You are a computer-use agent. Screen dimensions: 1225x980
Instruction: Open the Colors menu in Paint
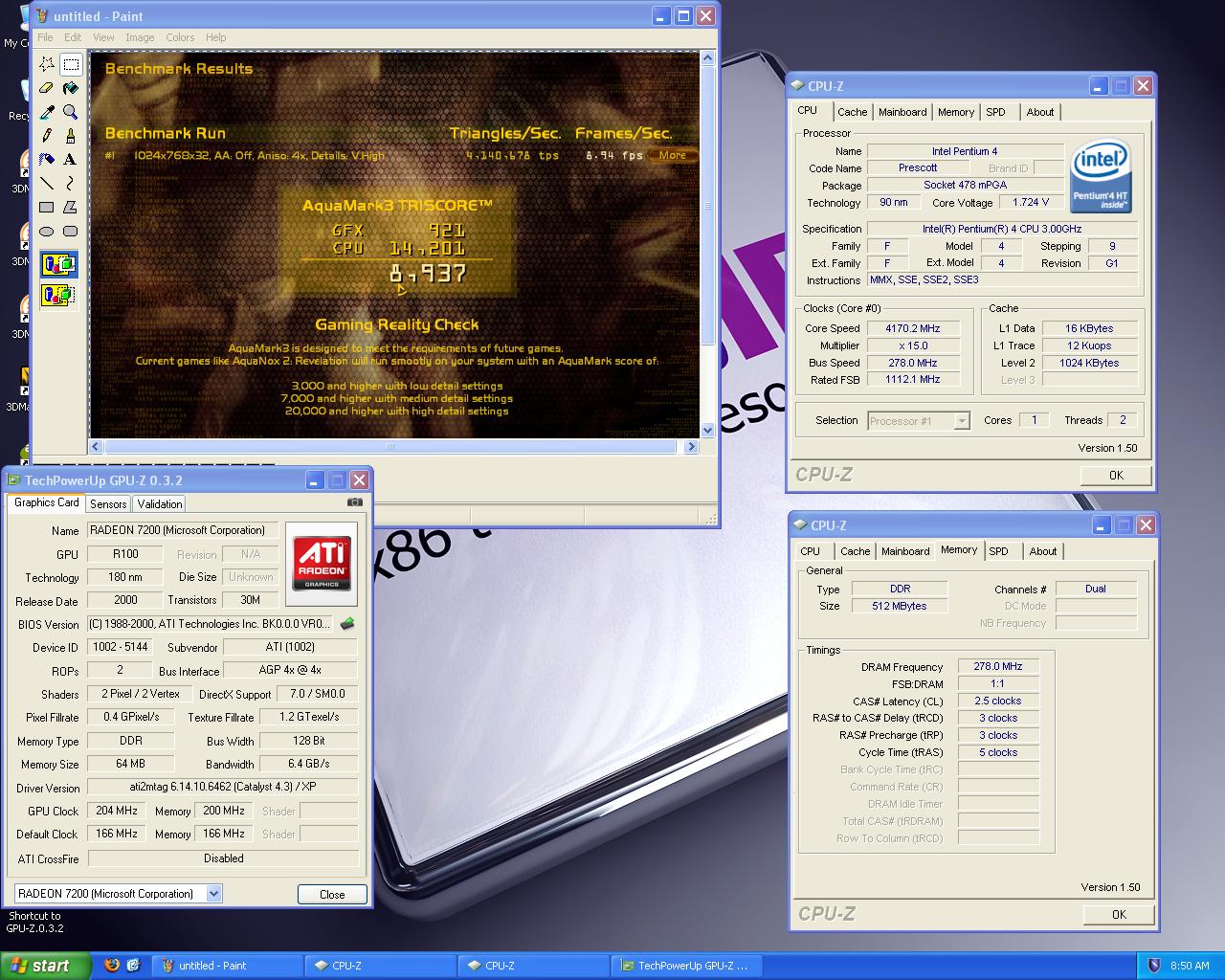coord(180,37)
